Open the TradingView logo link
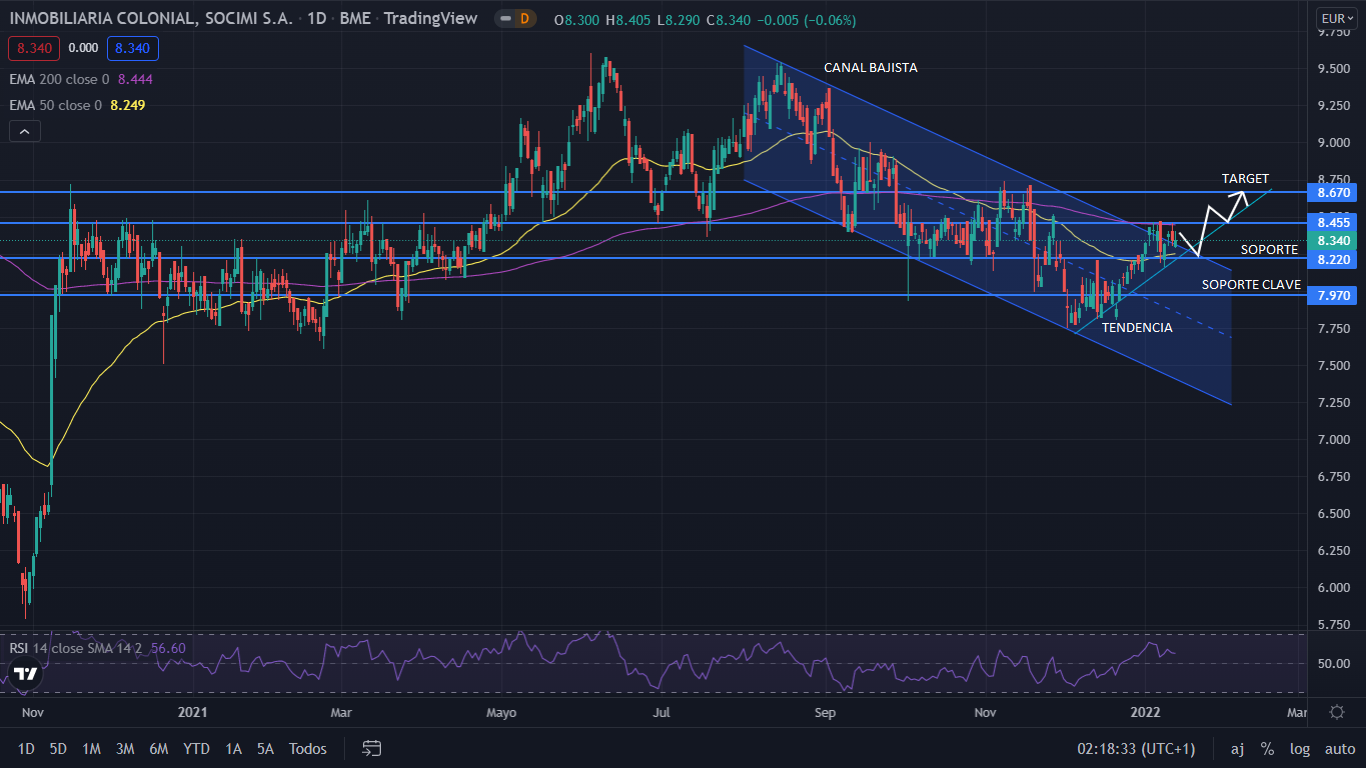Screen dimensions: 1366x768 point(26,673)
